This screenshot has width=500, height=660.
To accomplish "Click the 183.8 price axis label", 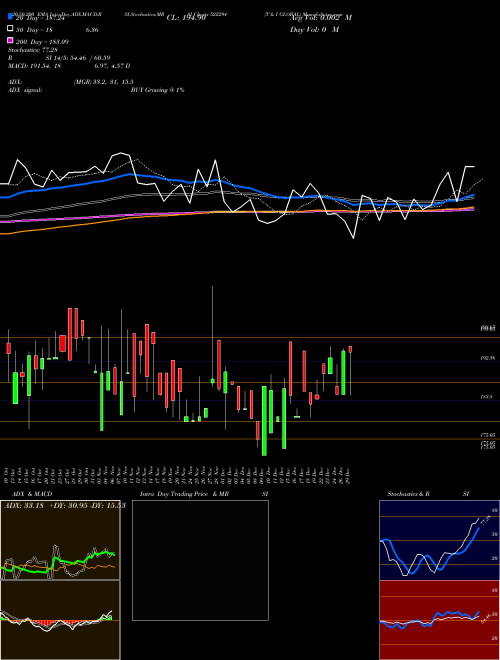I will click(x=487, y=397).
